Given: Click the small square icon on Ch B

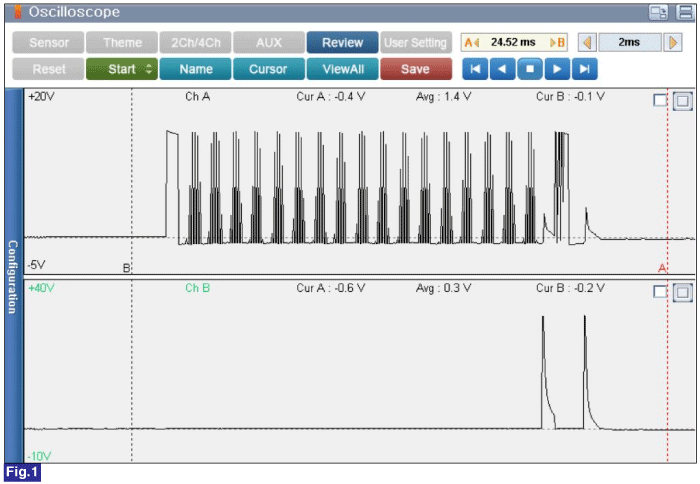Looking at the screenshot, I should pos(660,292).
